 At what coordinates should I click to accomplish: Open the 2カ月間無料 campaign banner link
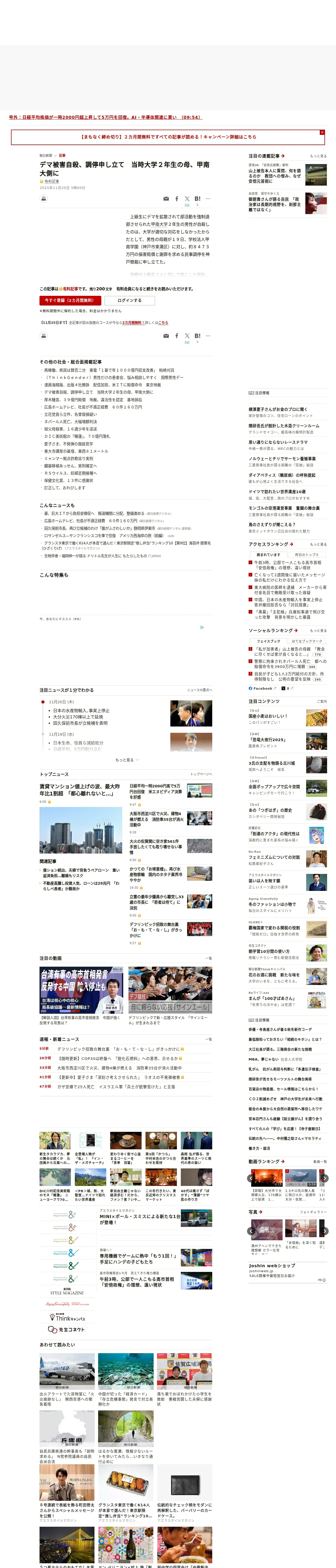coord(168,137)
